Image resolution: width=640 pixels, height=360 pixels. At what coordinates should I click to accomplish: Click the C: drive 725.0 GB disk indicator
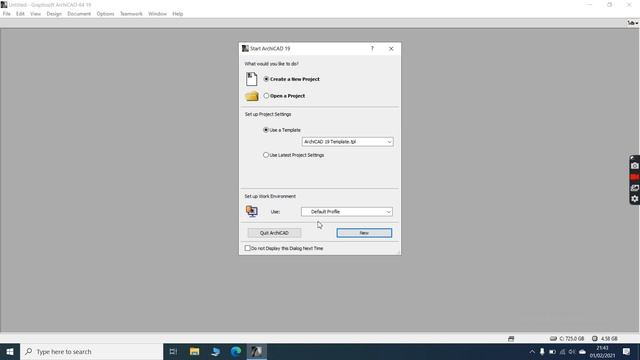567,338
